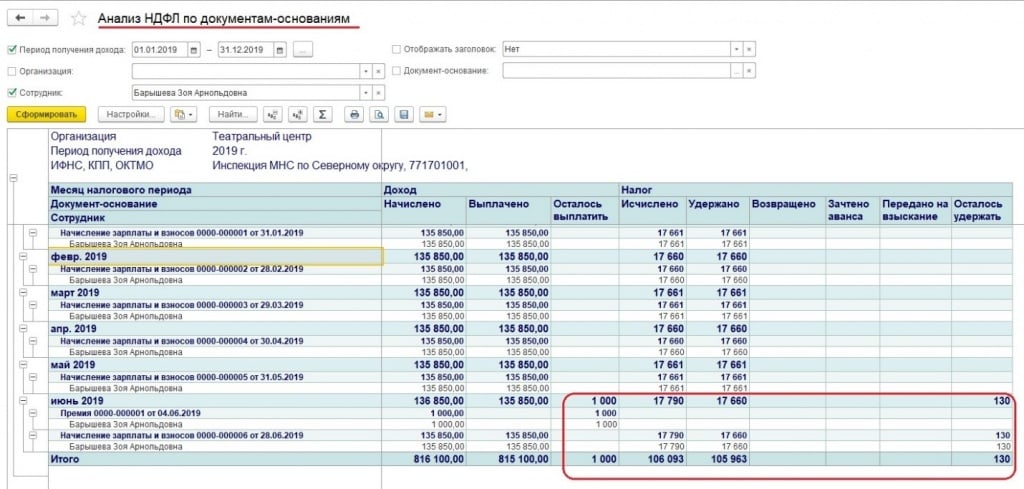Collapse the 'март 2019' row group
1024x489 pixels.
pyautogui.click(x=21, y=293)
